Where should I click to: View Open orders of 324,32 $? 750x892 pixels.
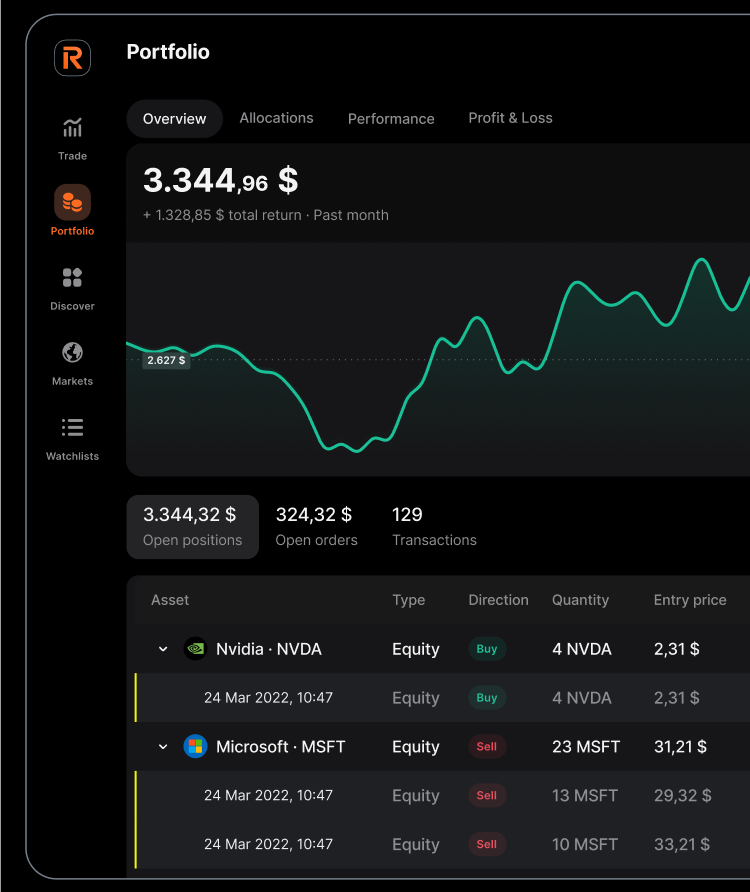tap(316, 526)
